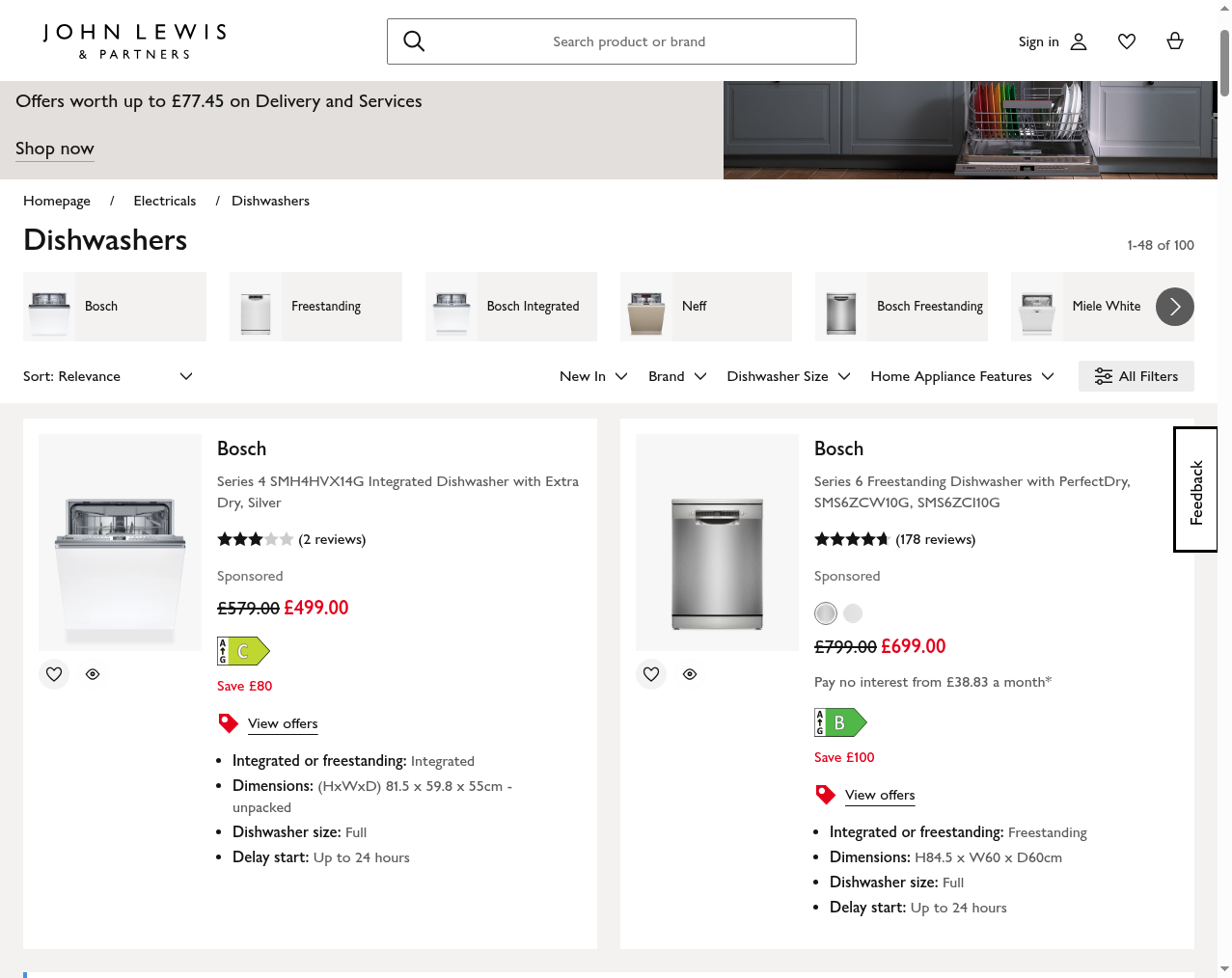The height and width of the screenshot is (978, 1232).
Task: Quick view Series 6 dishwasher eye icon
Action: pyautogui.click(x=690, y=674)
